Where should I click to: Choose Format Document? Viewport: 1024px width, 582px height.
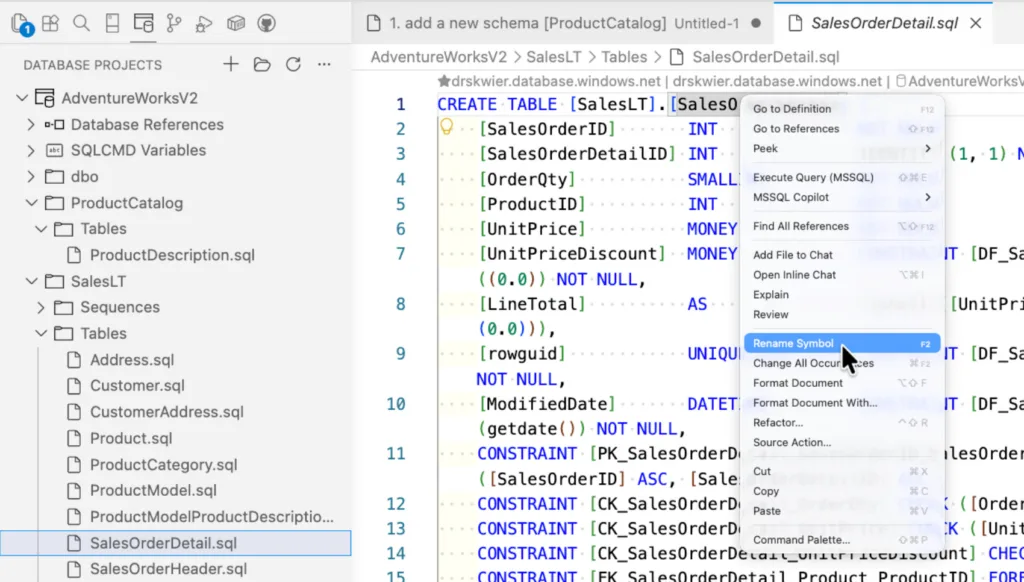coord(842,383)
